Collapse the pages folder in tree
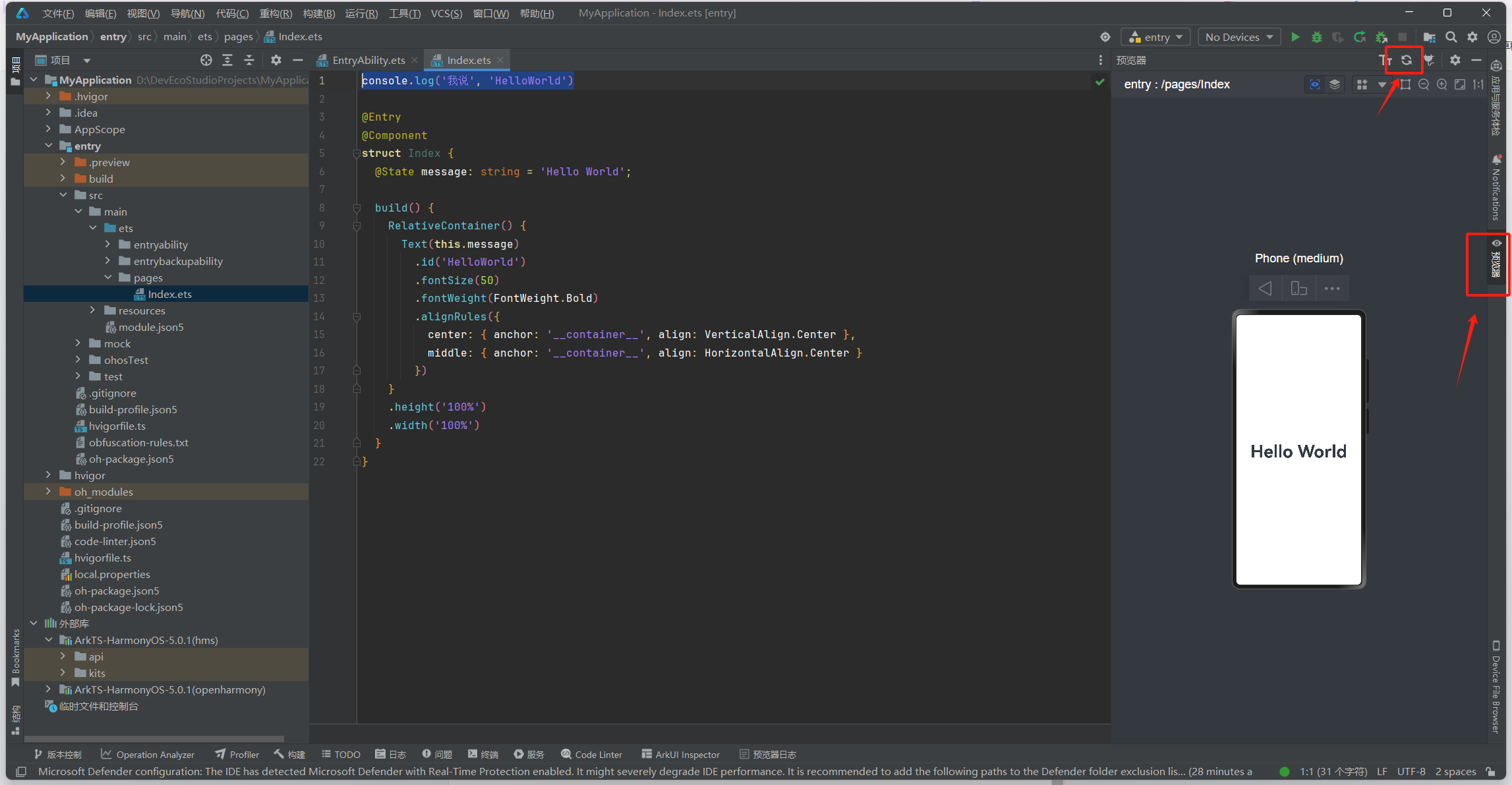Screen dimensions: 1512x785 (x=108, y=277)
